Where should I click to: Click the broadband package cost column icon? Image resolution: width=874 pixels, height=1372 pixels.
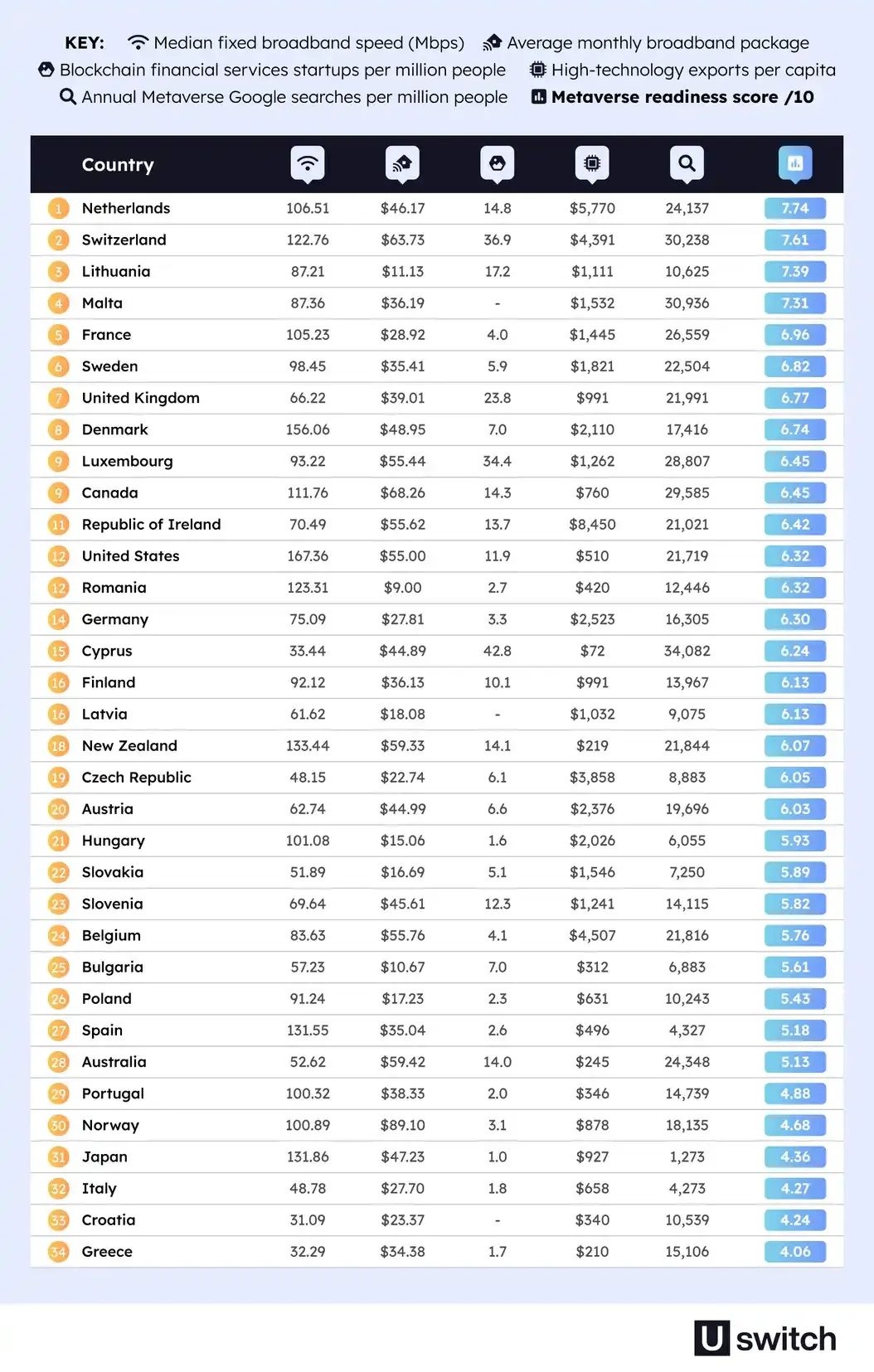(402, 163)
